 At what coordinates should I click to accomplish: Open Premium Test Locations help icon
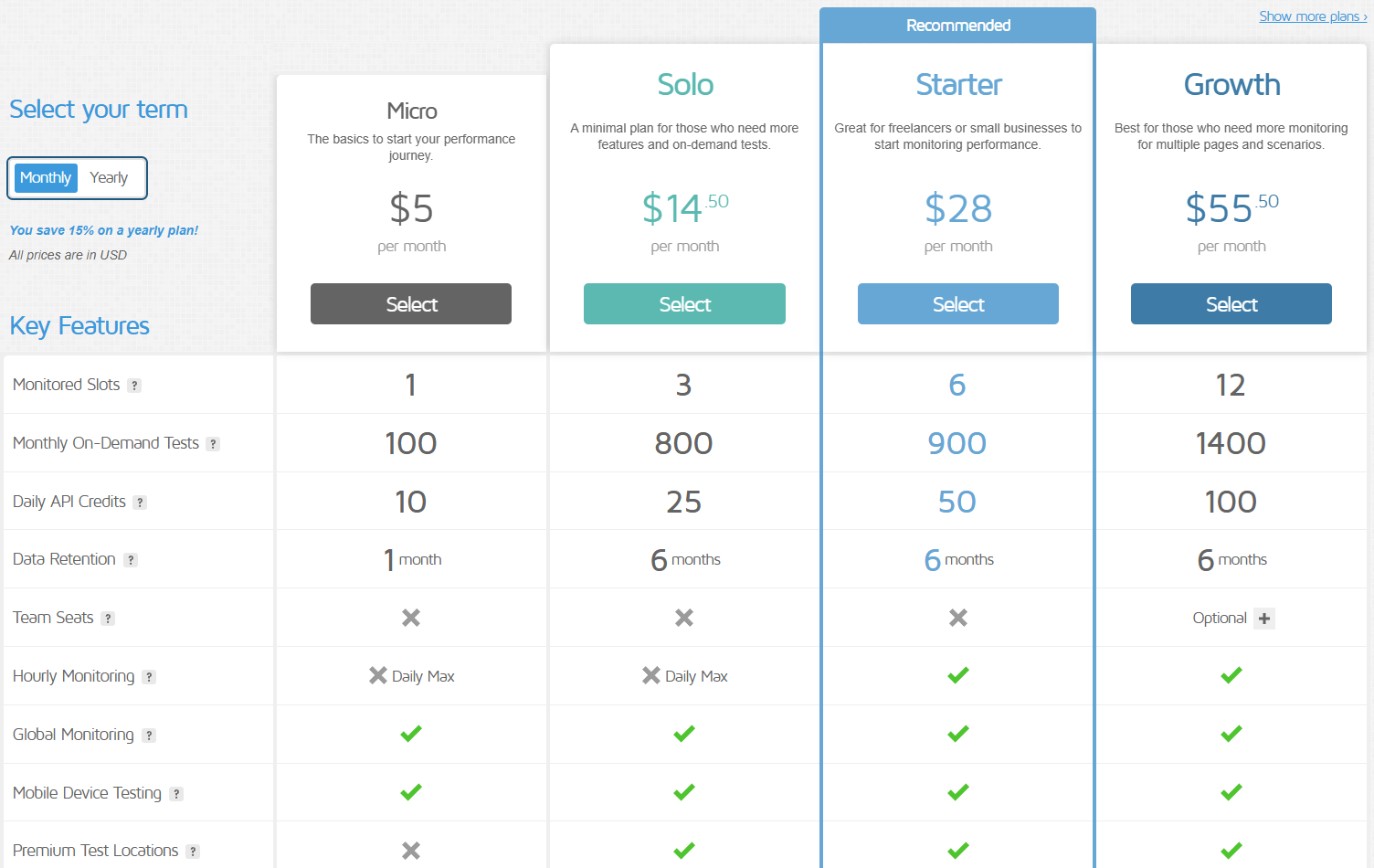(x=193, y=852)
